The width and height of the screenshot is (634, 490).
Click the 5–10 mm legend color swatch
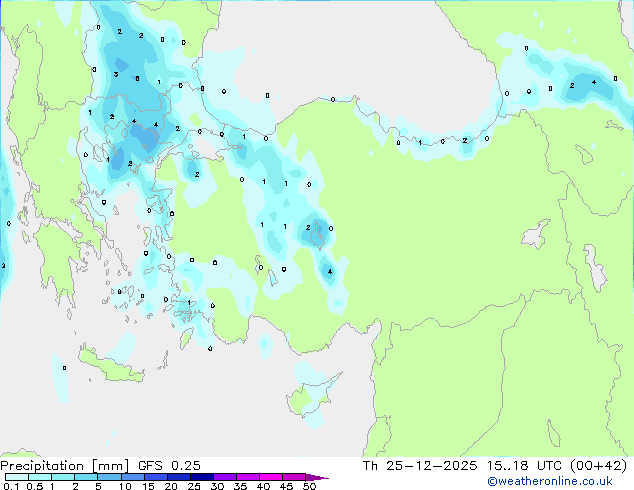tap(109, 477)
